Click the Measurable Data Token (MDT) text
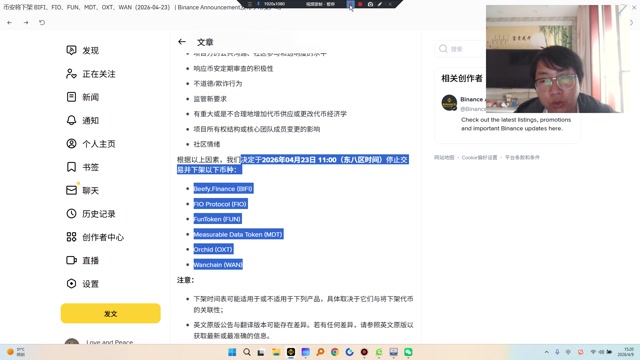Image resolution: width=640 pixels, height=360 pixels. (238, 234)
